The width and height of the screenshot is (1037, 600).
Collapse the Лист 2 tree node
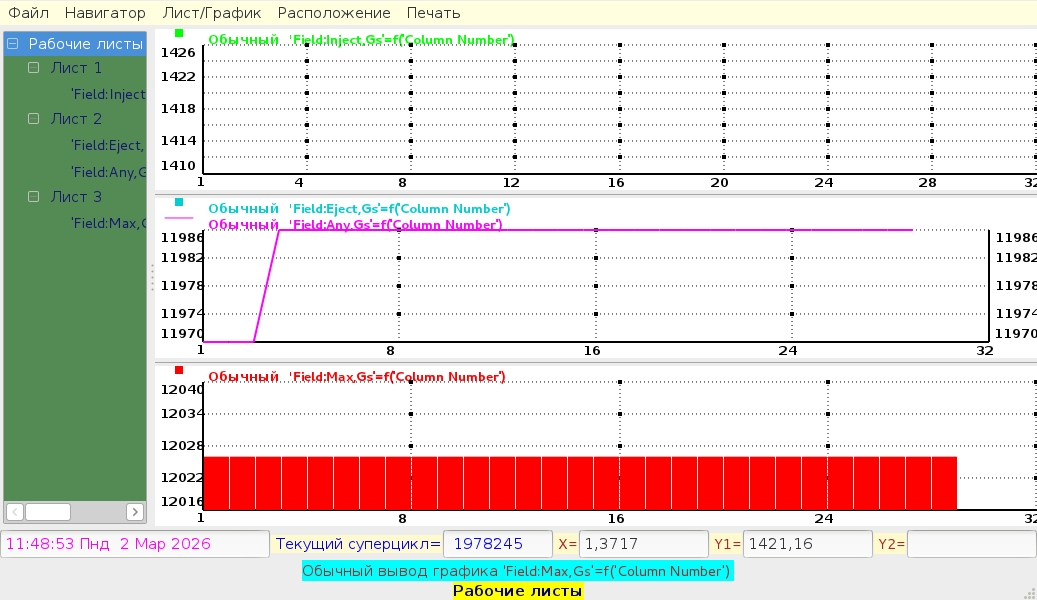click(x=34, y=118)
